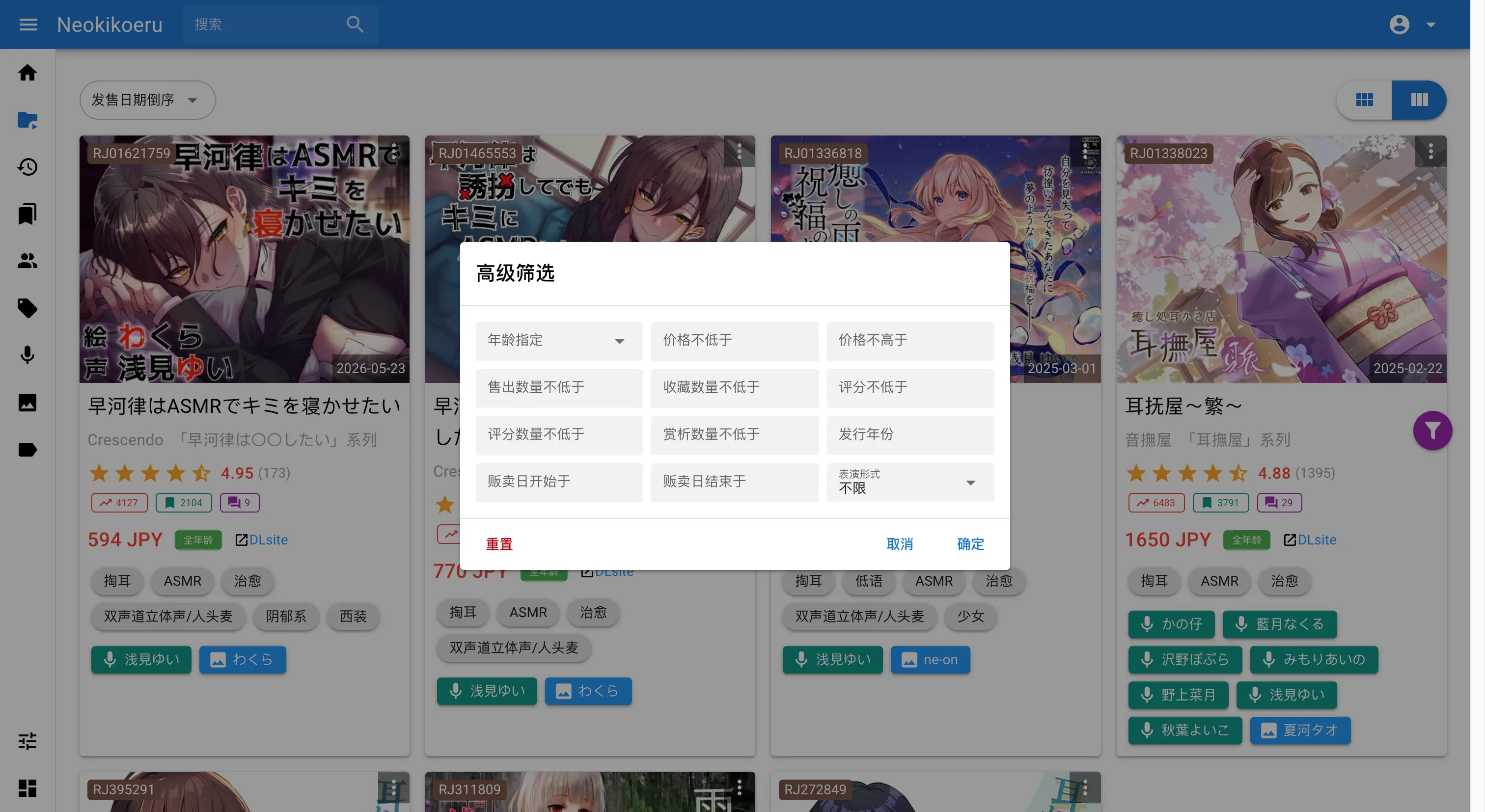This screenshot has height=812, width=1485.
Task: Open the history clock icon in sidebar
Action: 27,167
